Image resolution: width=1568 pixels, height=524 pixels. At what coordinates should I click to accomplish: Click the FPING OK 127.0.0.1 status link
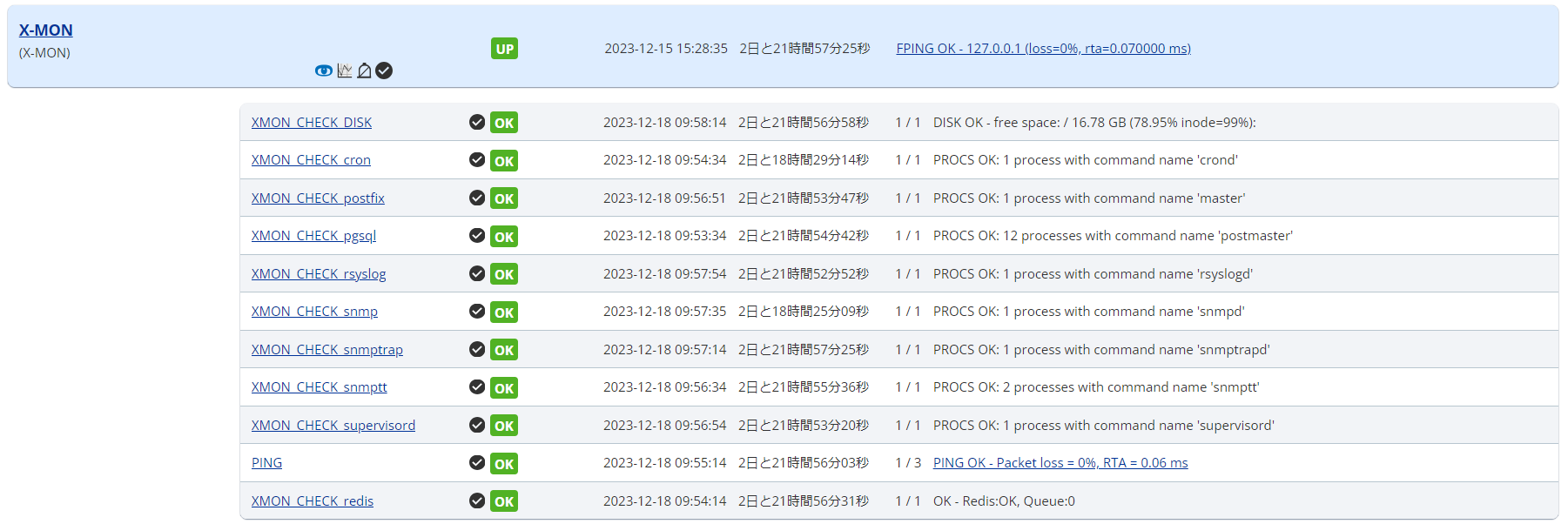pyautogui.click(x=1043, y=49)
